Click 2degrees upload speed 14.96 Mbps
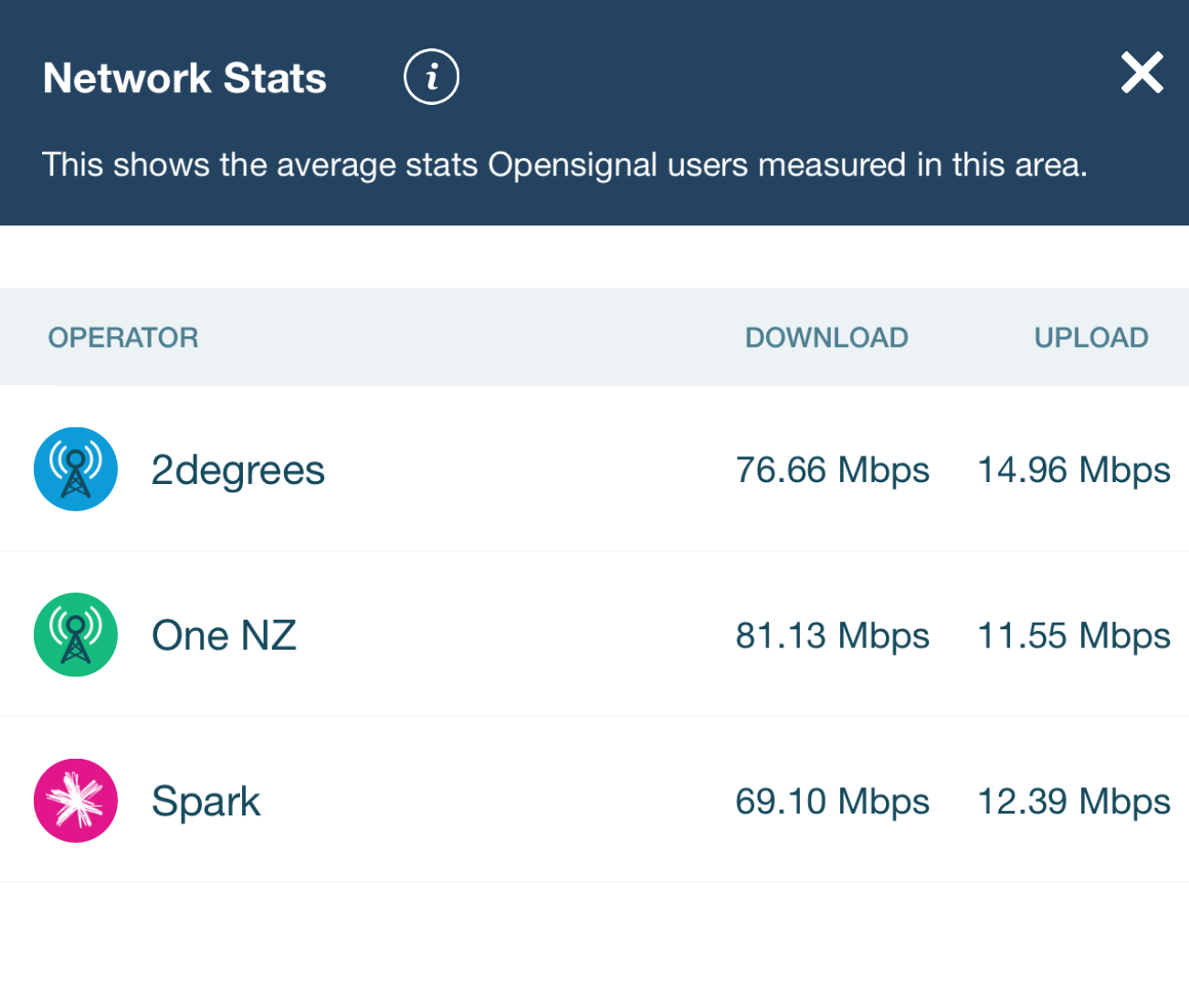The width and height of the screenshot is (1189, 1008). pos(1073,470)
